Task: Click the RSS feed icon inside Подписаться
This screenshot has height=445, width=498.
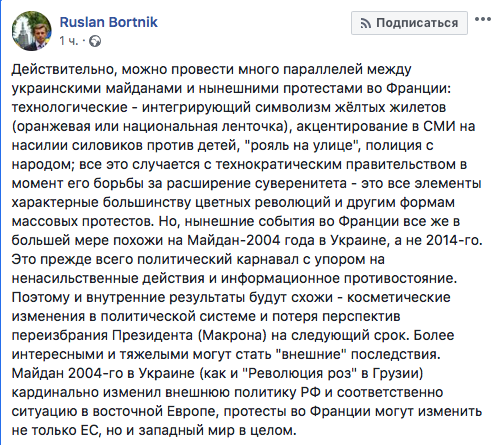Action: (x=366, y=23)
